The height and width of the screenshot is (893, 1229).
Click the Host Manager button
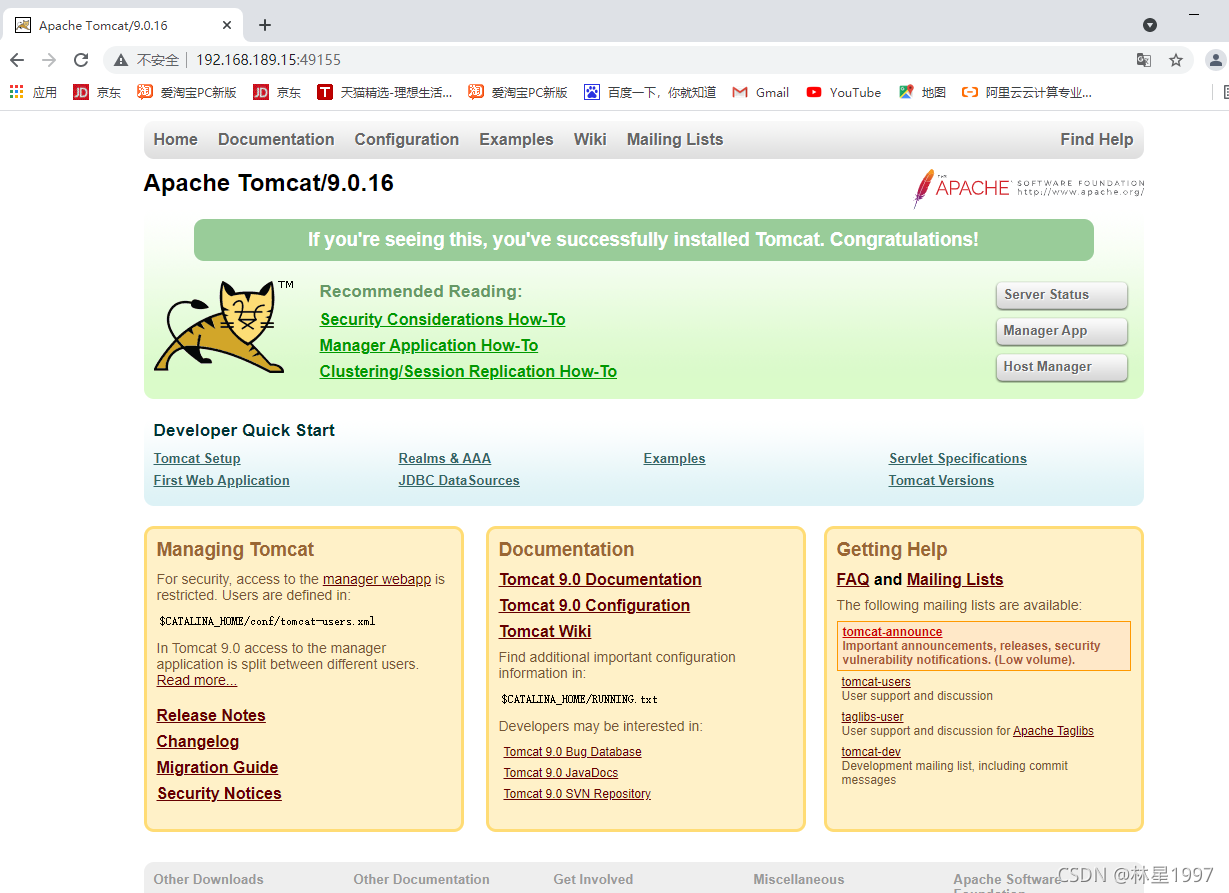(x=1062, y=367)
